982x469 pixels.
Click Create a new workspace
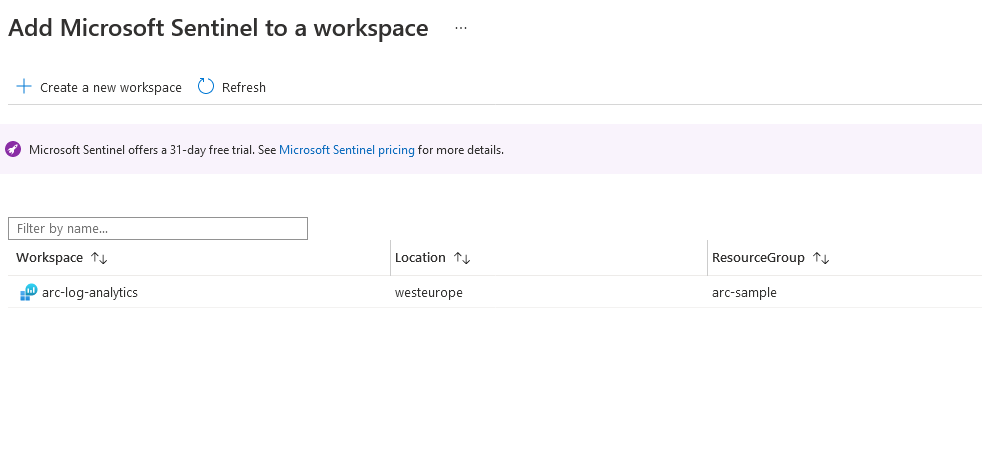click(111, 88)
